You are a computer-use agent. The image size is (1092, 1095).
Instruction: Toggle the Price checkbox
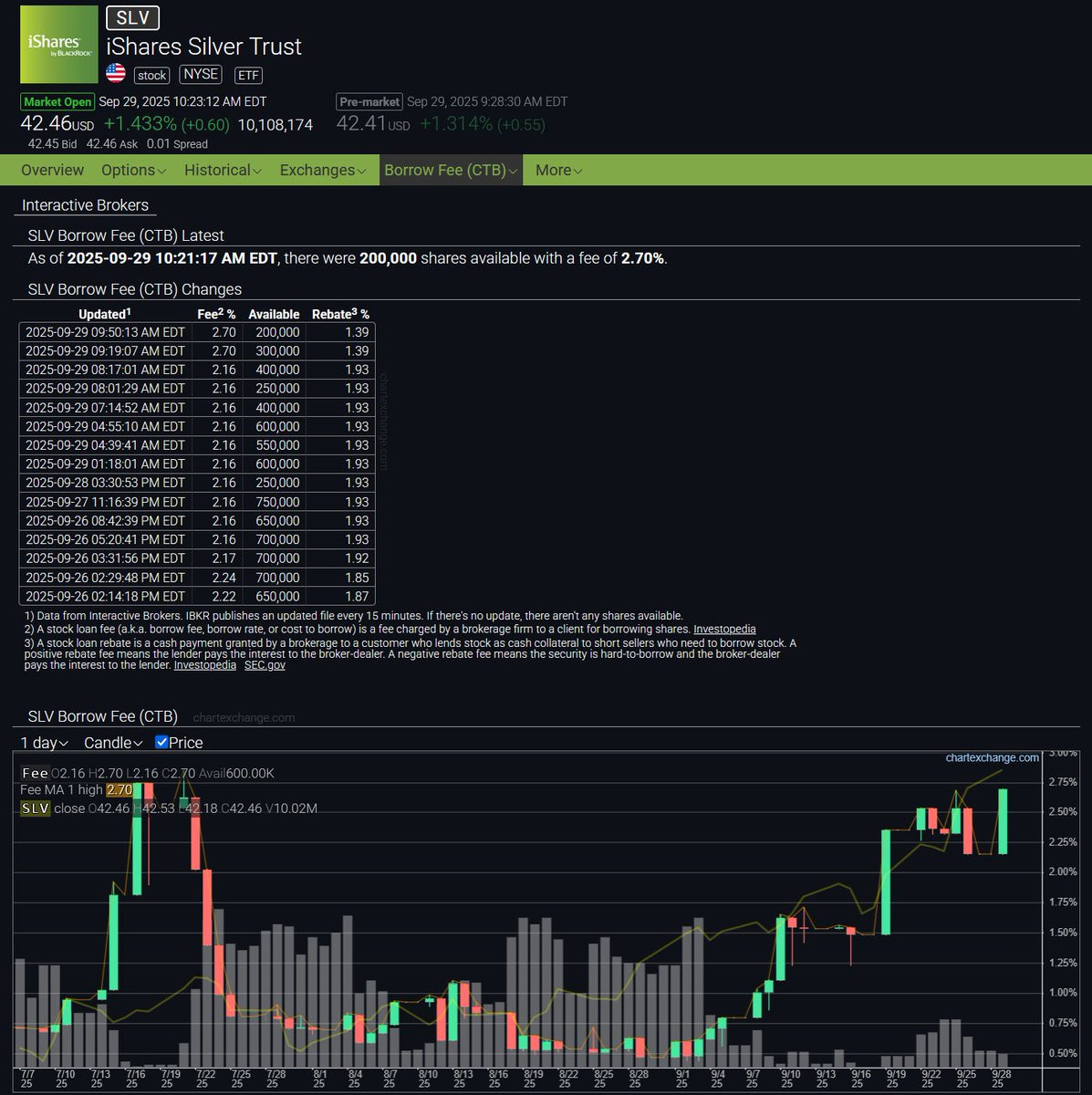161,742
